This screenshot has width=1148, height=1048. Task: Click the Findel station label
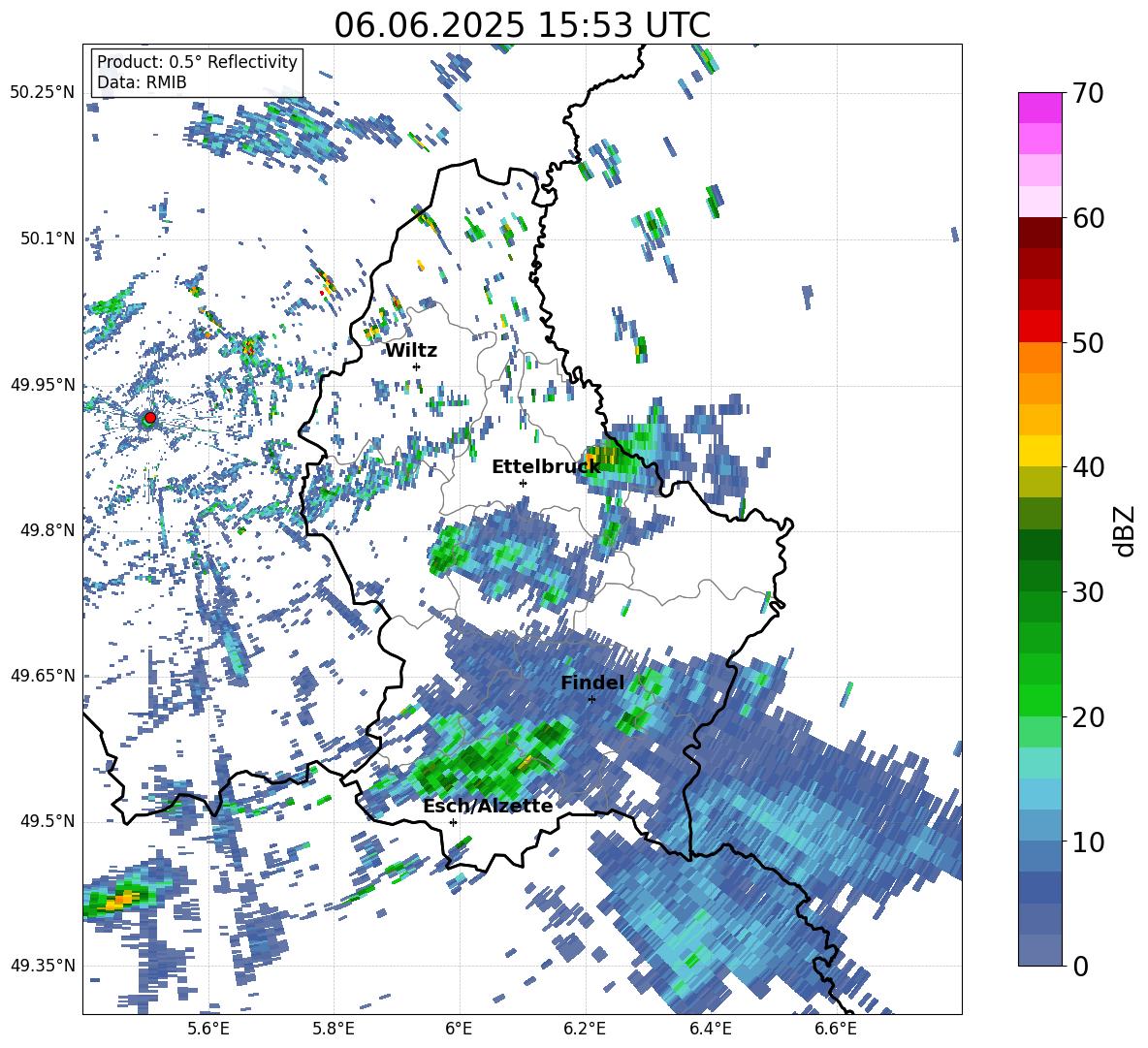(592, 683)
